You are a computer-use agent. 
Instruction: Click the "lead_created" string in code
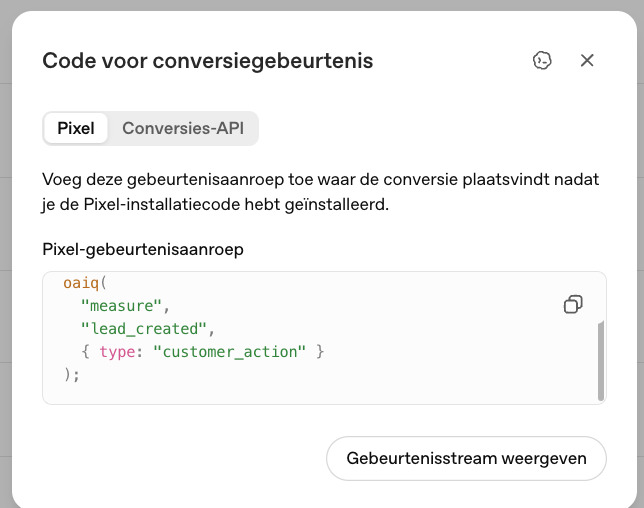coord(143,329)
